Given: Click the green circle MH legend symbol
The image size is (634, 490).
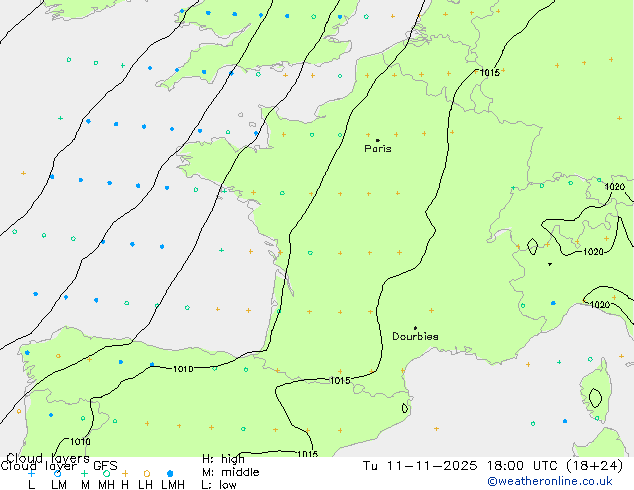Looking at the screenshot, I should click(106, 473).
